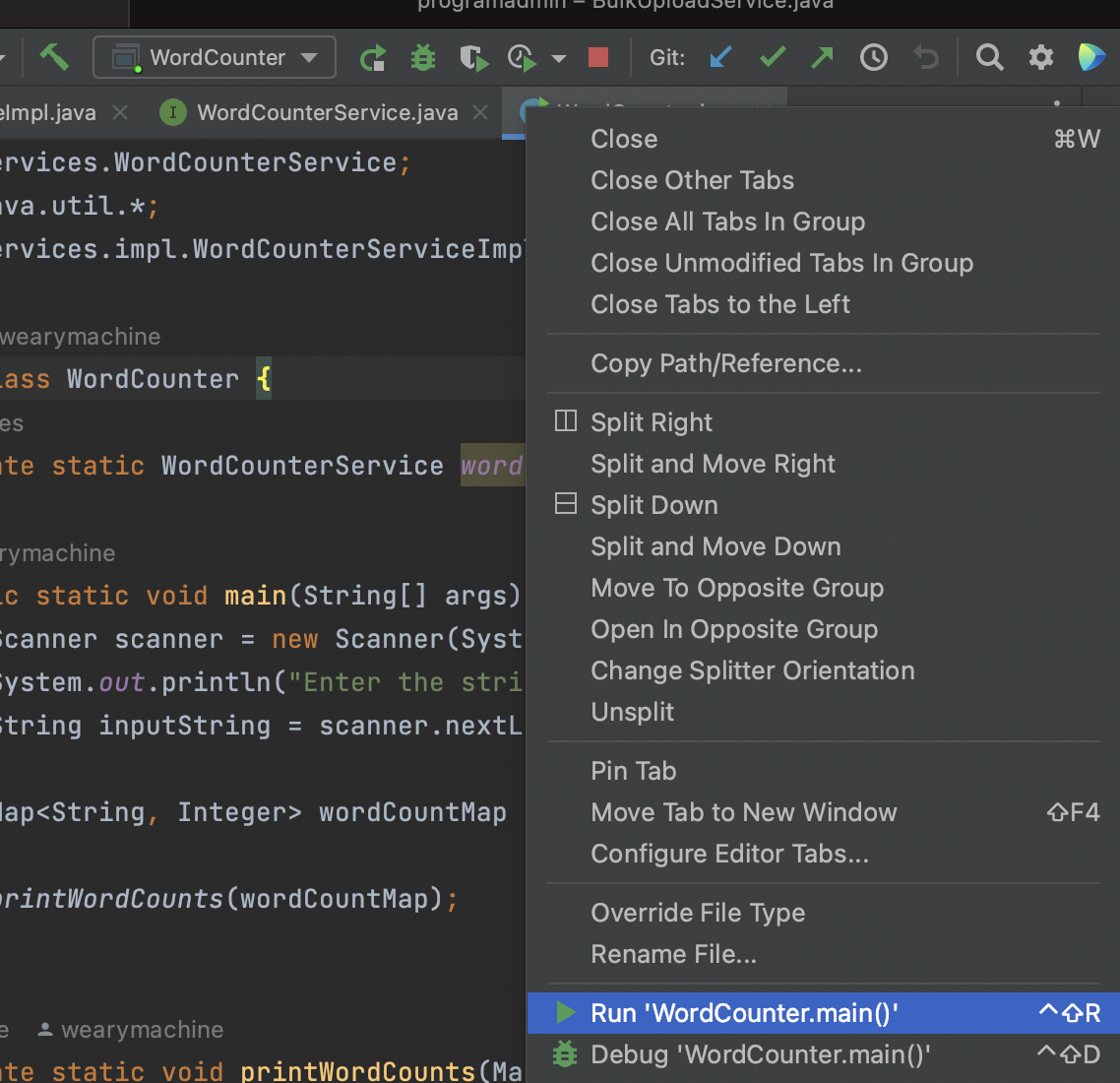The height and width of the screenshot is (1083, 1120).
Task: Click the inputString variable in code
Action: tap(184, 726)
